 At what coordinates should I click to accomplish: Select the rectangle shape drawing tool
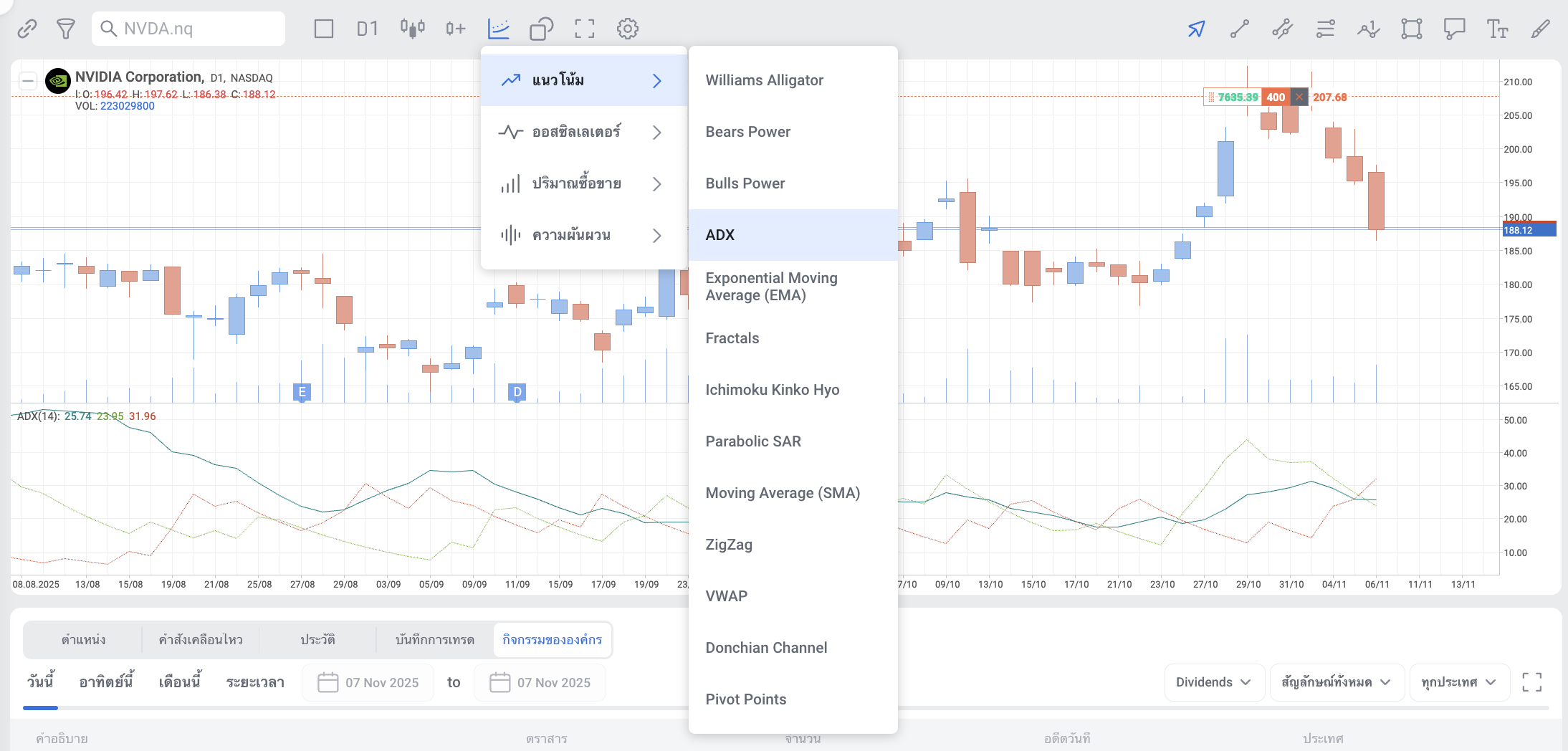[x=1412, y=29]
